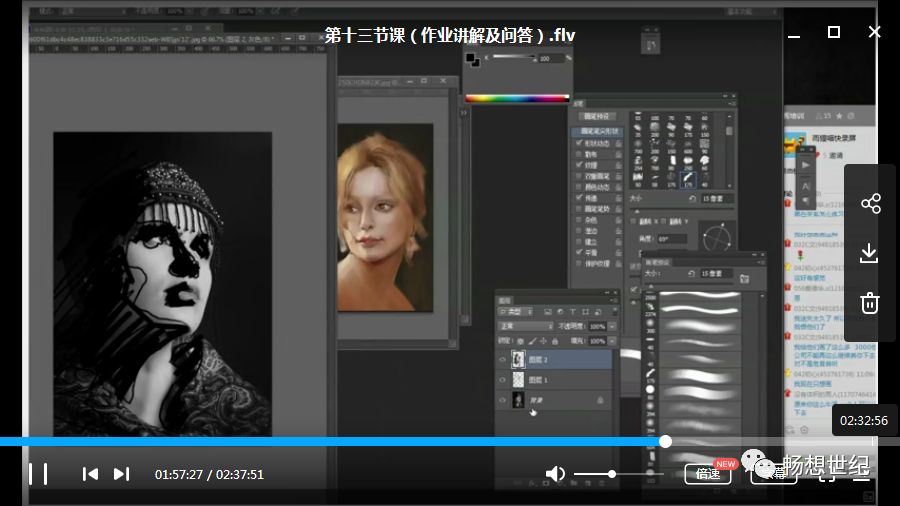900x506 pixels.
Task: Toggle the 形状动态 checkbox
Action: click(x=579, y=143)
